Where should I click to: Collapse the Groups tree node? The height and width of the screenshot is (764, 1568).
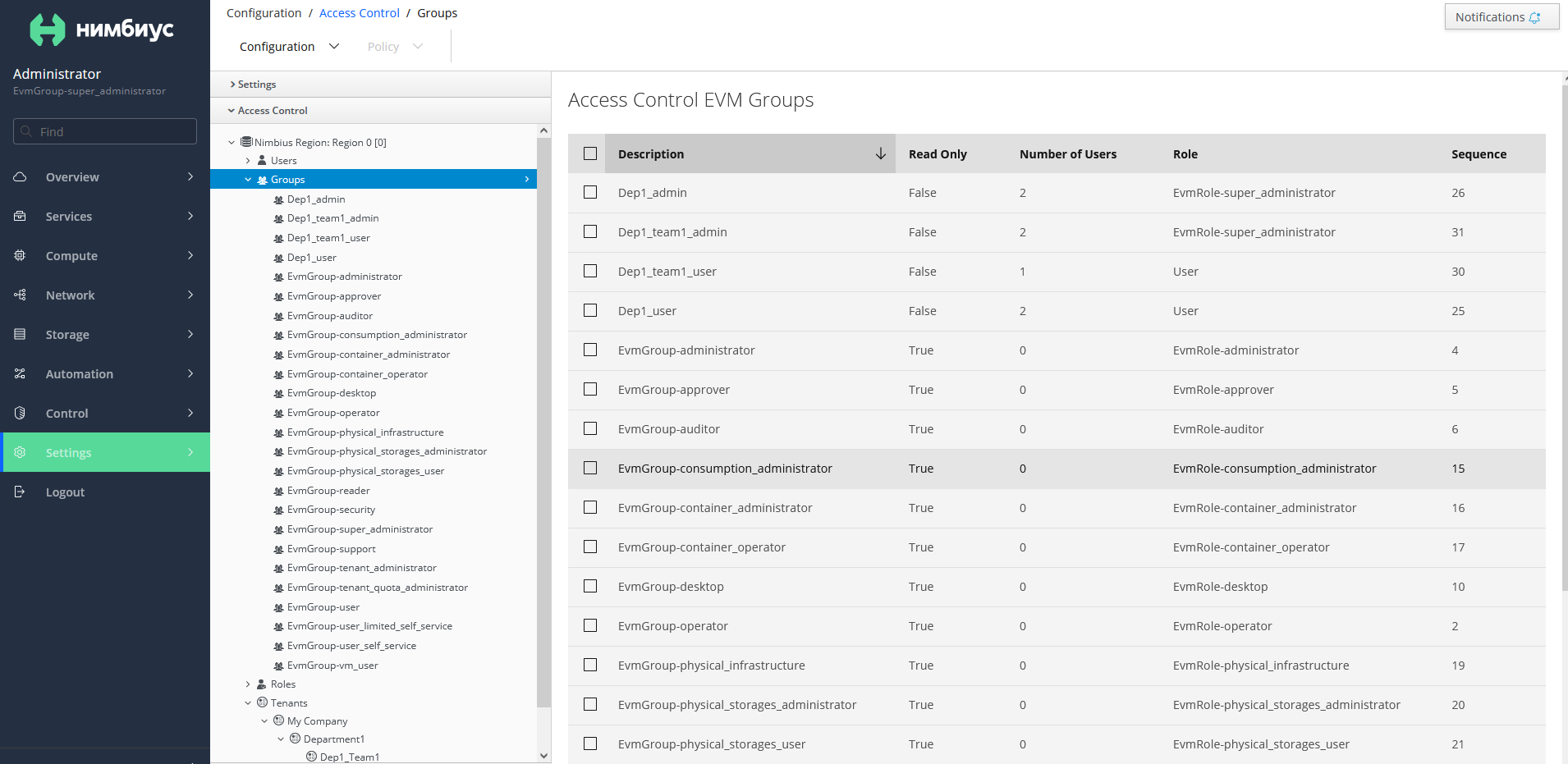tap(248, 180)
